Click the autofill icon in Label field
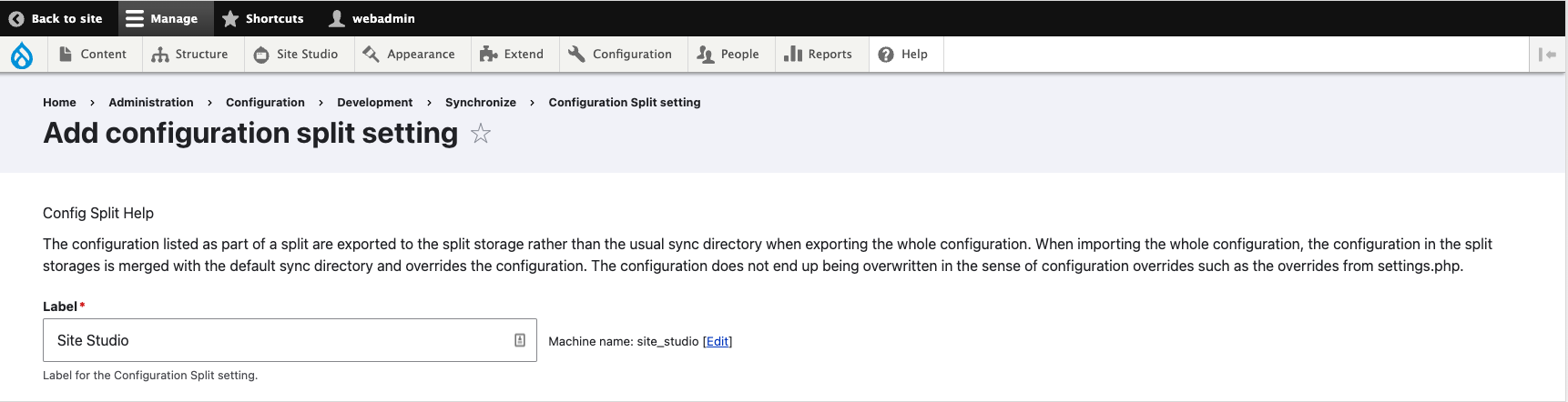This screenshot has height=402, width=1568. coord(520,340)
